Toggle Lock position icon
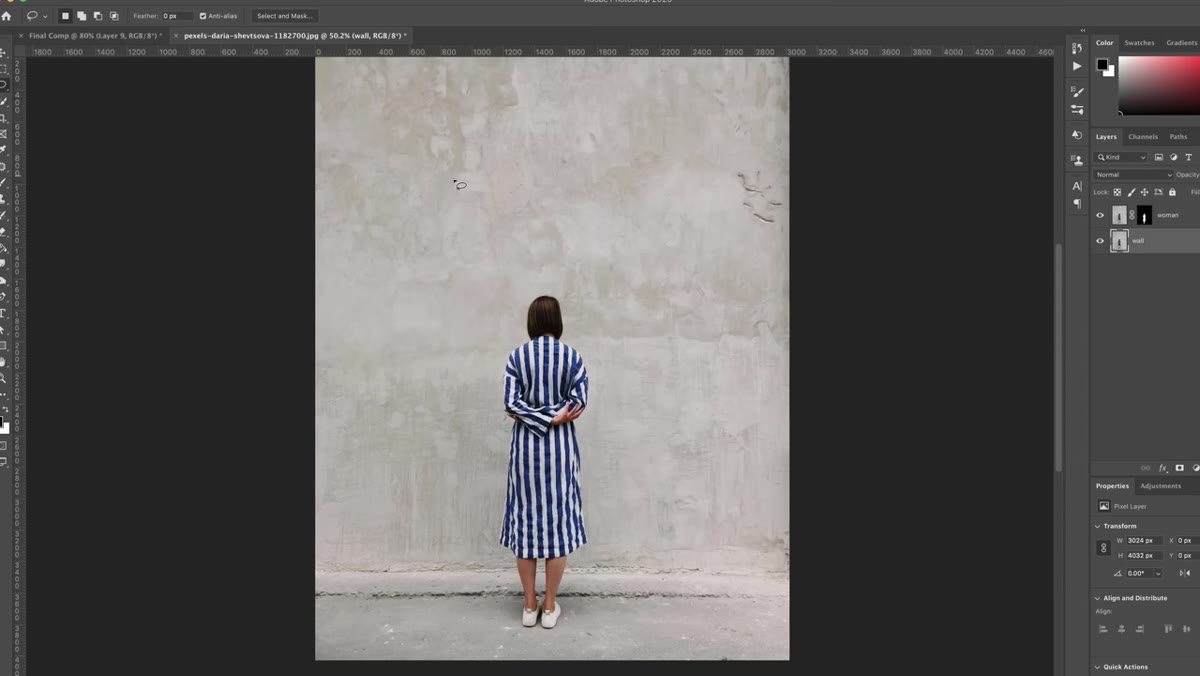This screenshot has width=1200, height=676. coord(1144,192)
